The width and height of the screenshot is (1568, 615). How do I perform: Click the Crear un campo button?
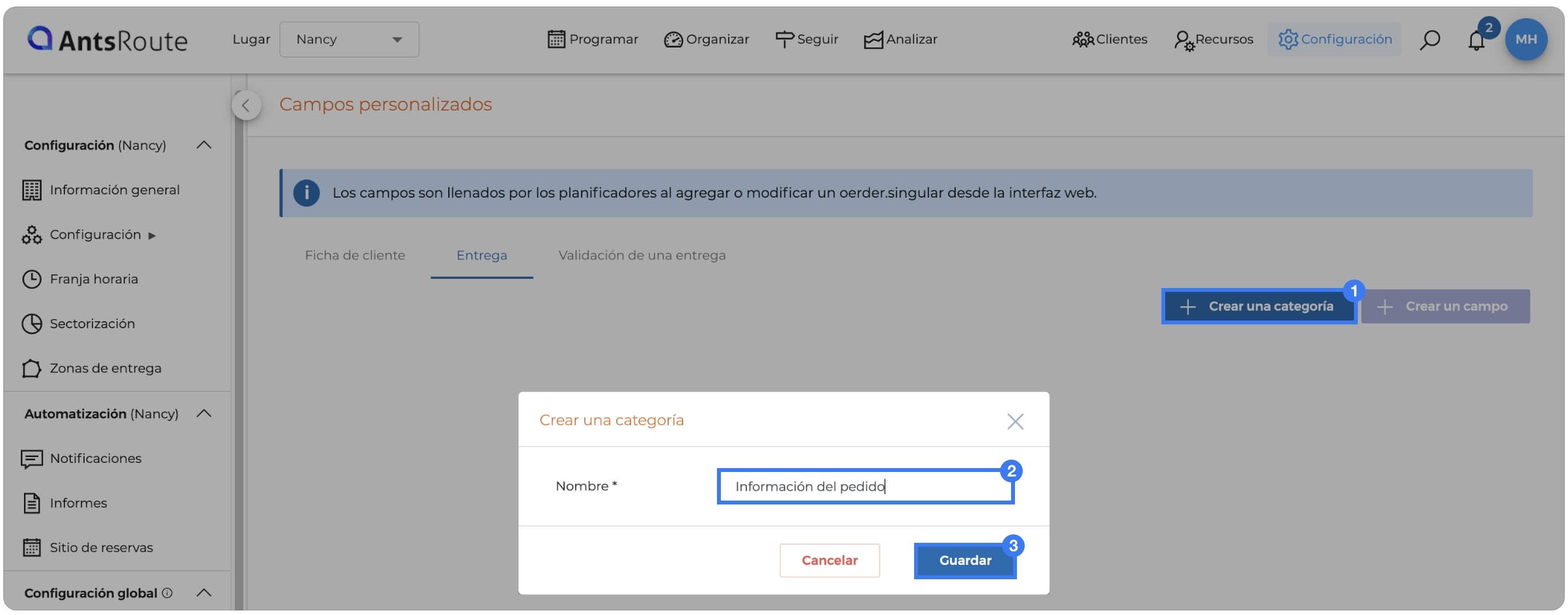click(x=1446, y=306)
